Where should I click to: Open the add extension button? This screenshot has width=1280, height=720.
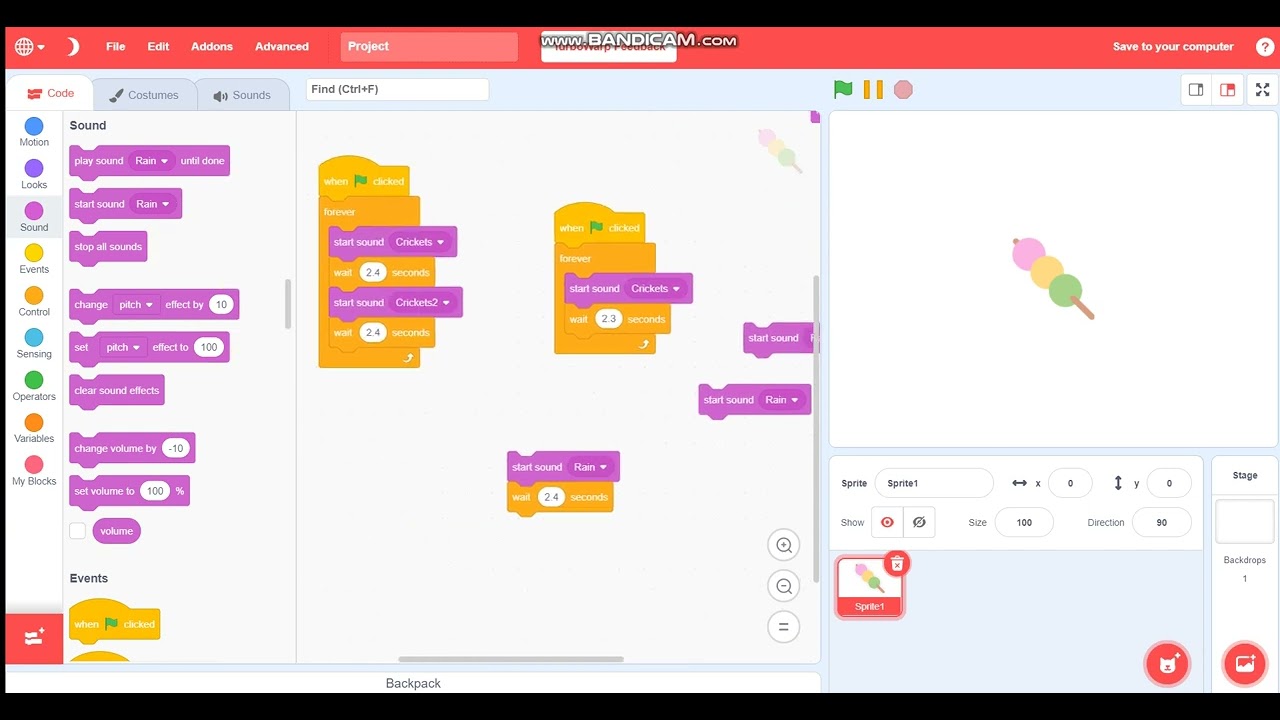coord(34,638)
